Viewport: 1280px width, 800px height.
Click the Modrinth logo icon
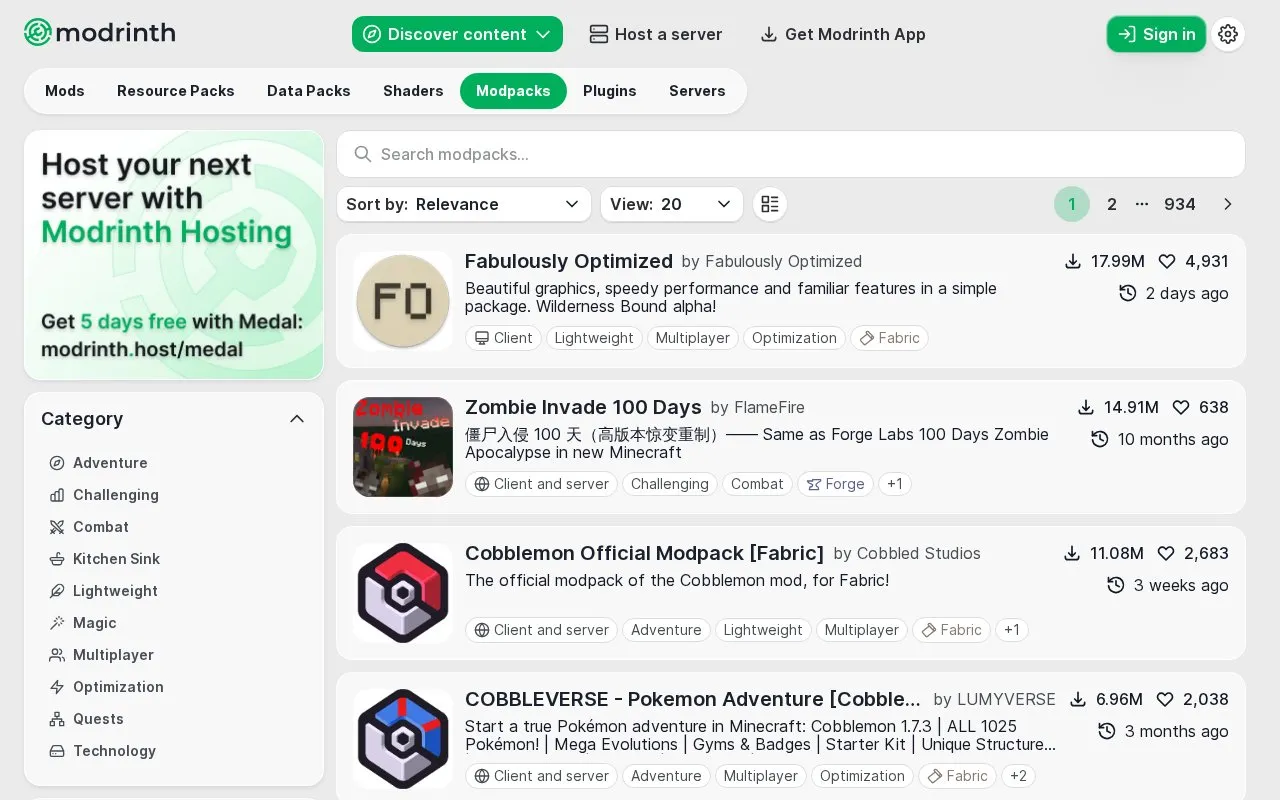(x=38, y=33)
